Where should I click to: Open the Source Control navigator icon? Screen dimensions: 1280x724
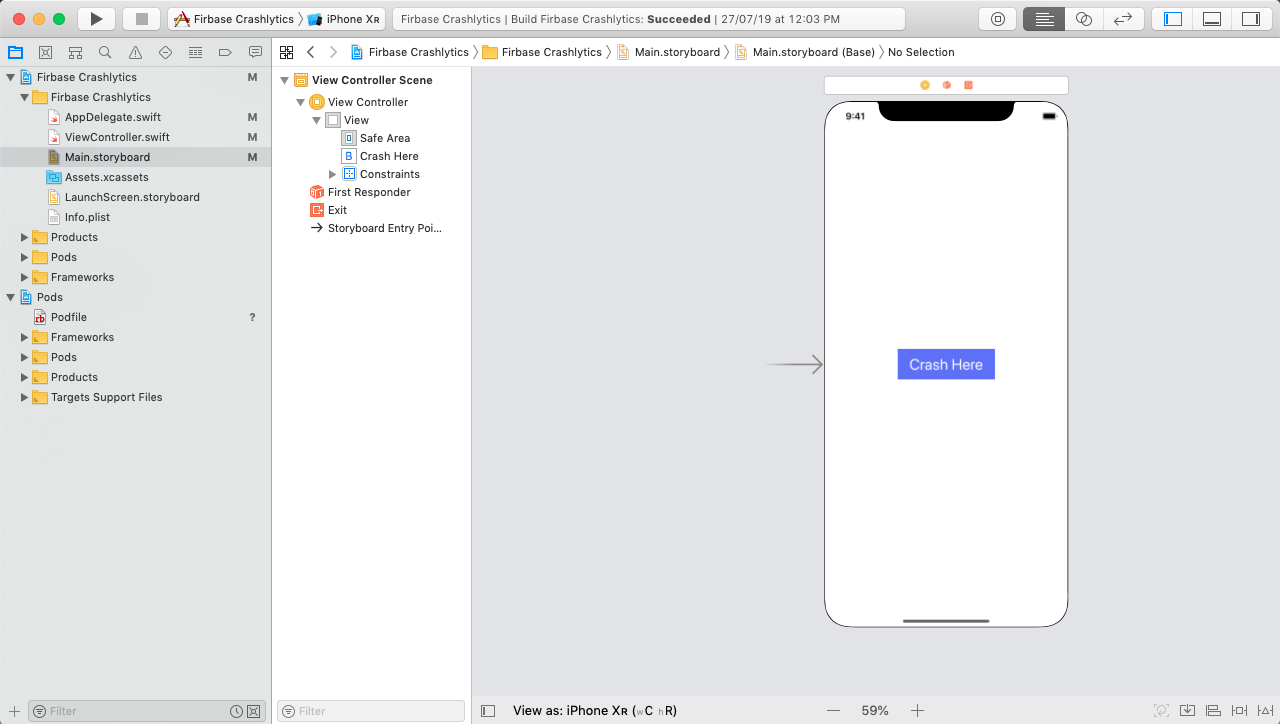click(x=45, y=52)
